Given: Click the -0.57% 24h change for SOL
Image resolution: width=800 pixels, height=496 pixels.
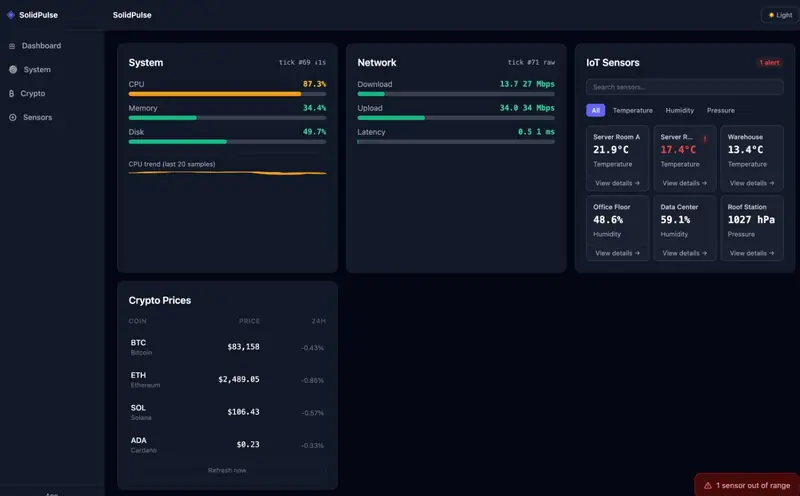Looking at the screenshot, I should click(312, 413).
